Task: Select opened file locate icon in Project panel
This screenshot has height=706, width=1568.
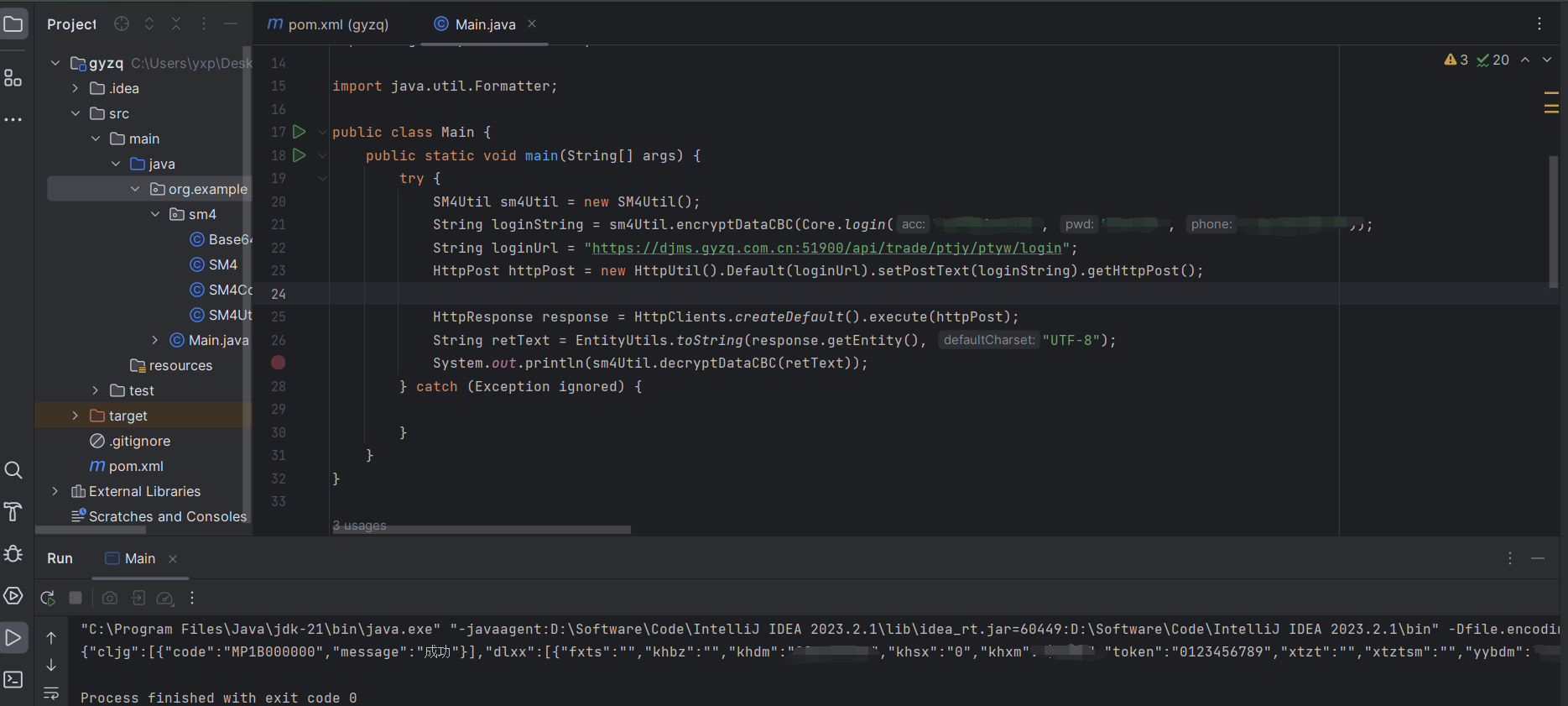Action: pyautogui.click(x=122, y=24)
